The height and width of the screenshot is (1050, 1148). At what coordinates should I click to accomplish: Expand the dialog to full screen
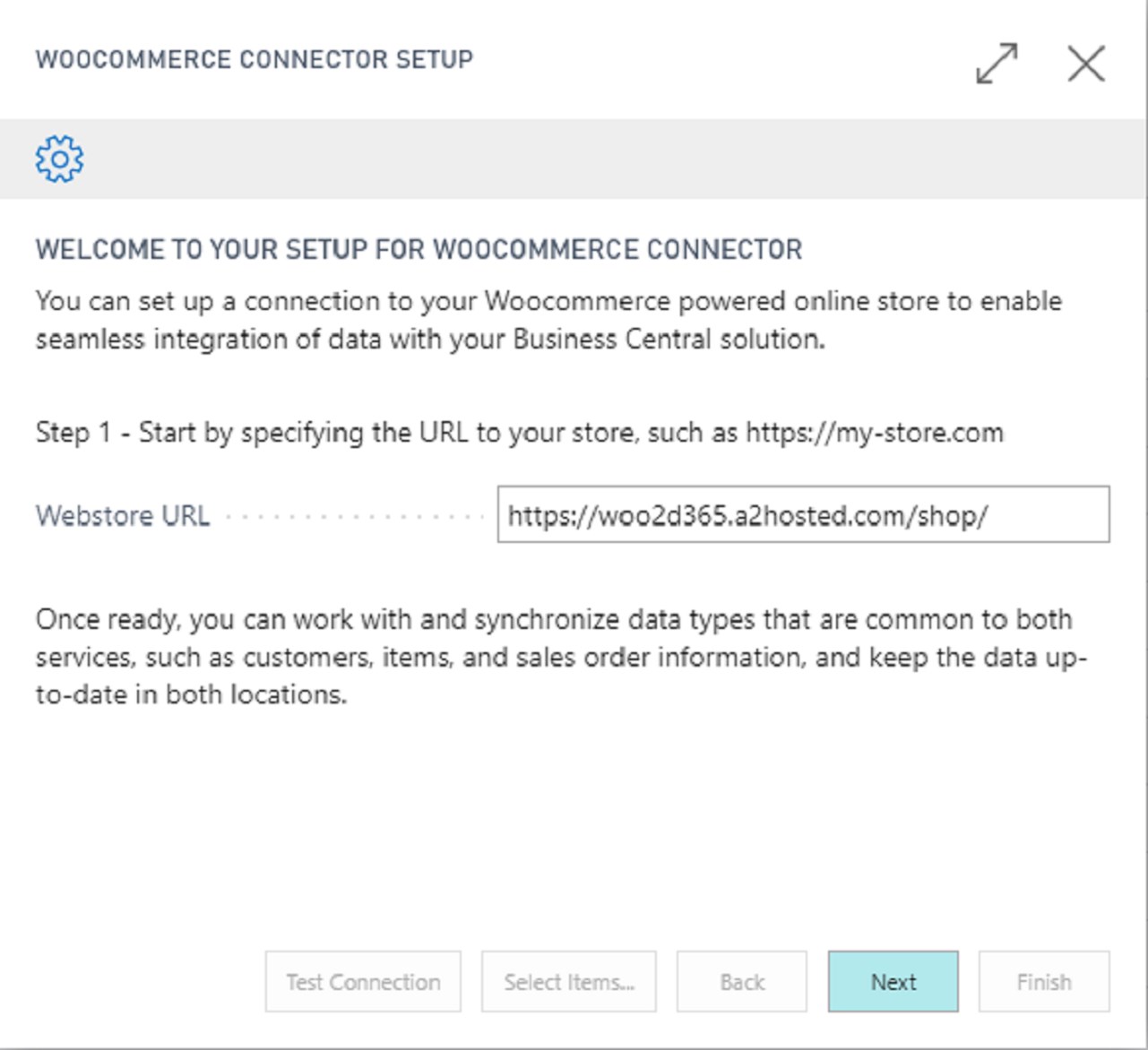[996, 64]
